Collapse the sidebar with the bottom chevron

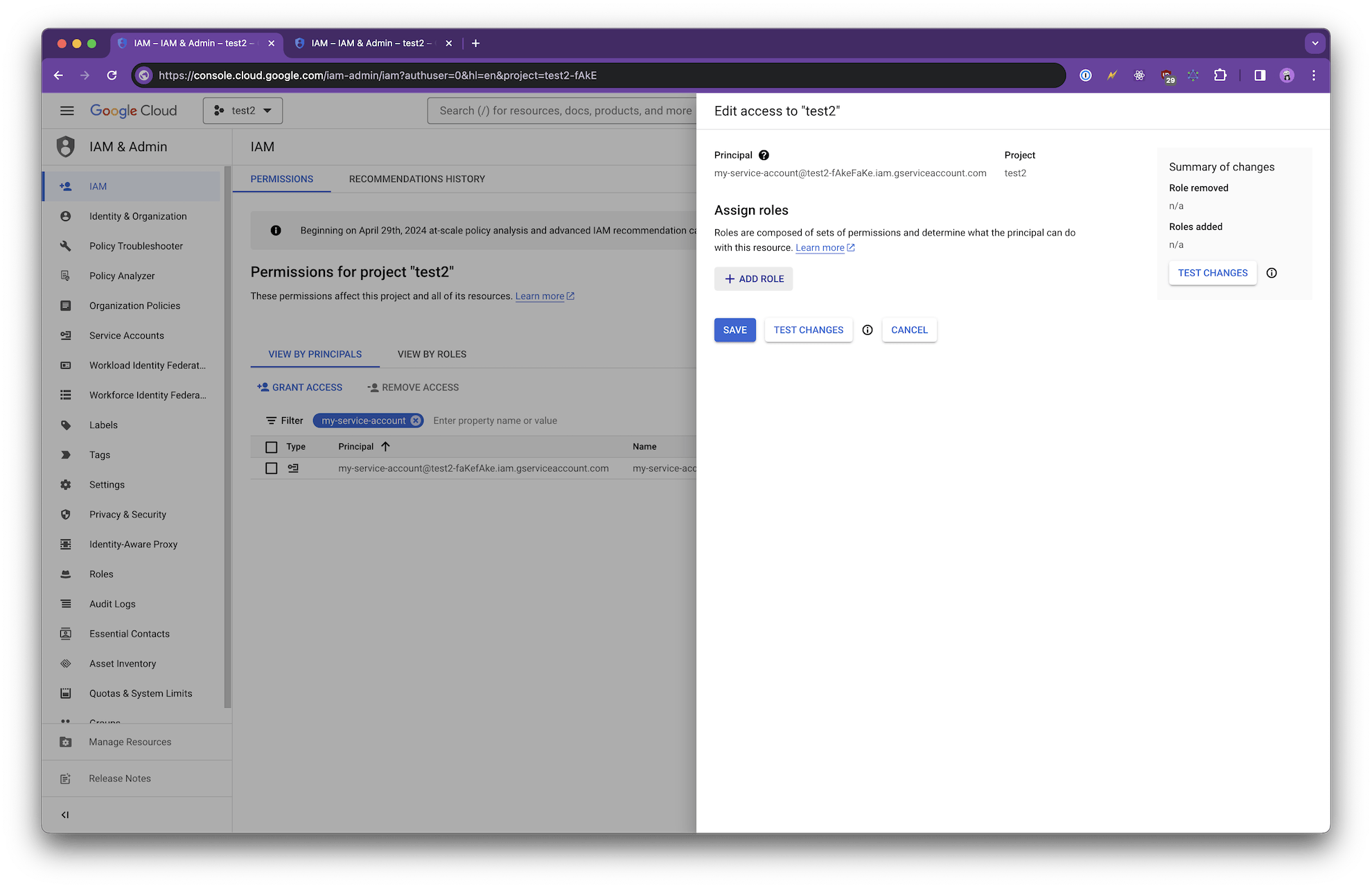tap(65, 815)
